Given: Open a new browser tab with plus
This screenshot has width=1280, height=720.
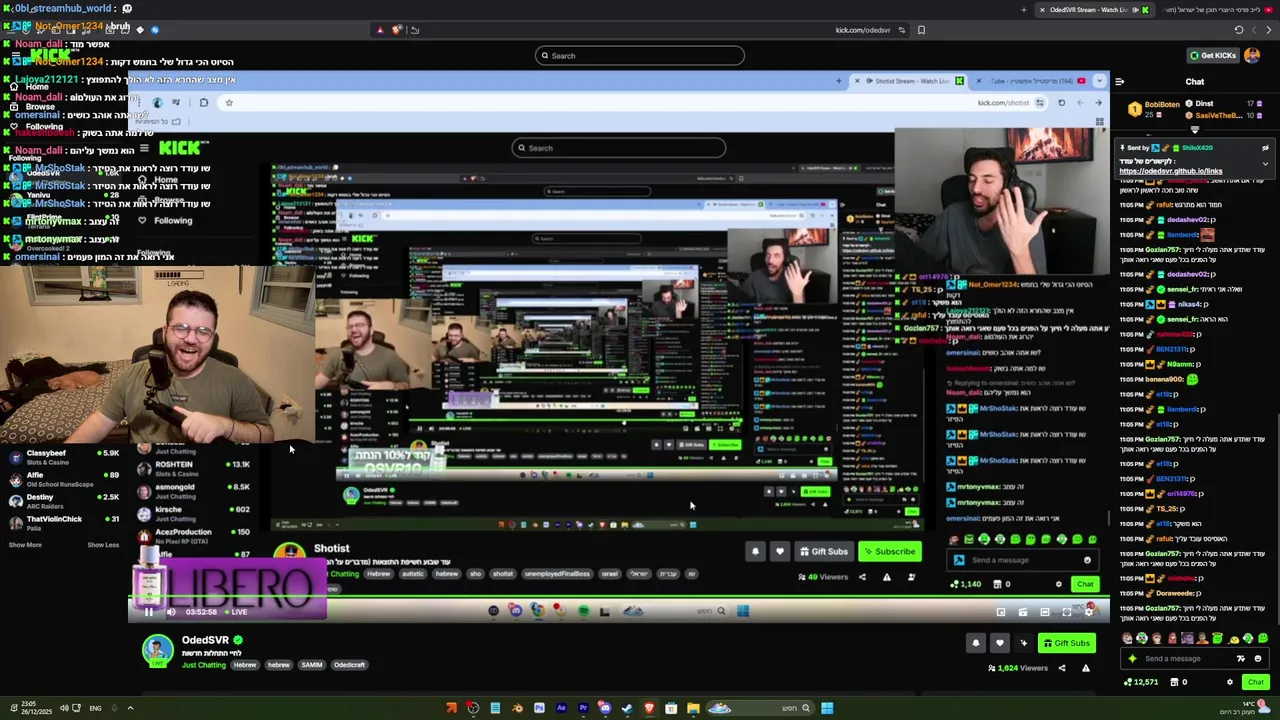Looking at the screenshot, I should (x=1023, y=10).
